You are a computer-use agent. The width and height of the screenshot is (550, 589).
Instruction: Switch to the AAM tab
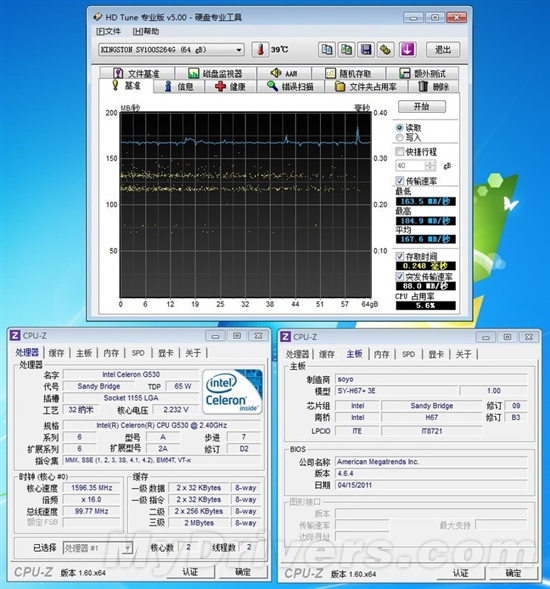click(284, 73)
